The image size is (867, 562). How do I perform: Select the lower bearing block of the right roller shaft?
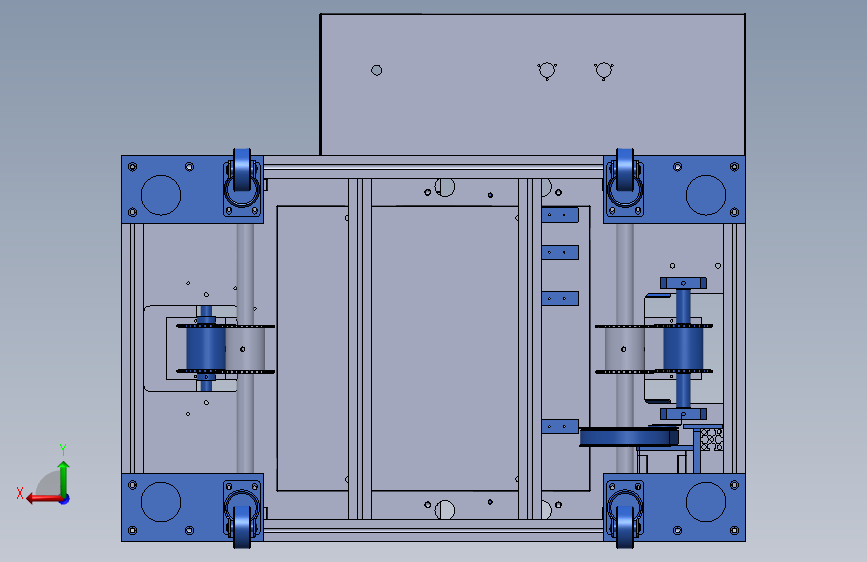click(683, 414)
